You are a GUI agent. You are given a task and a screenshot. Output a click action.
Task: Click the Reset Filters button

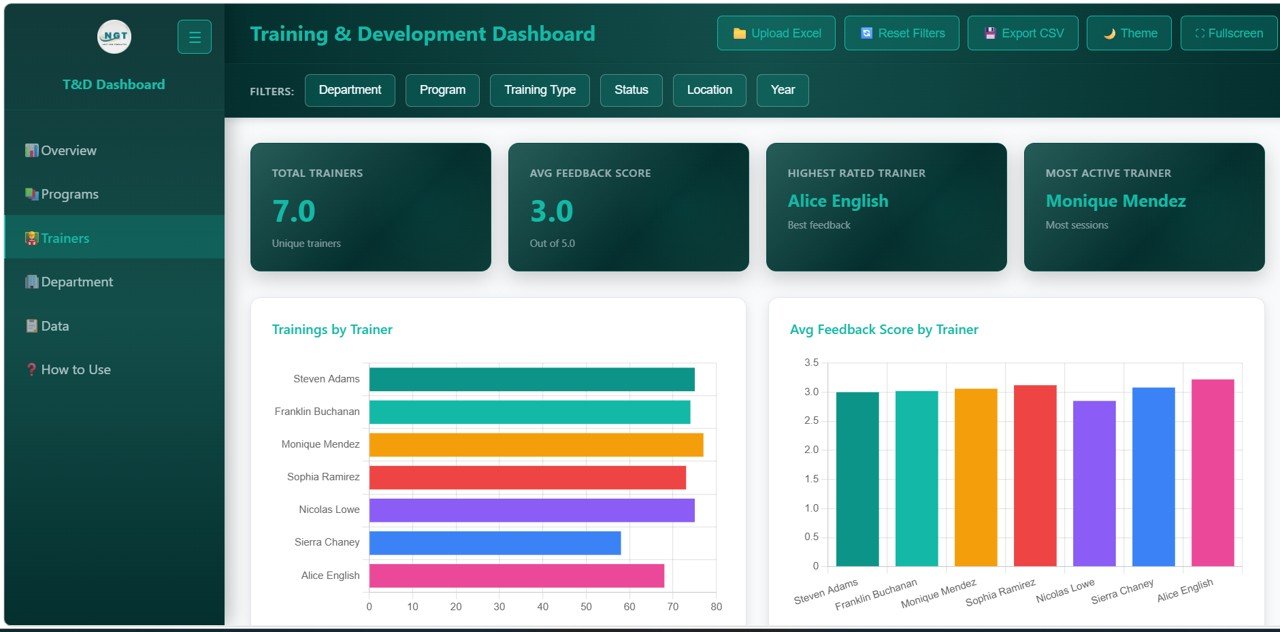901,32
